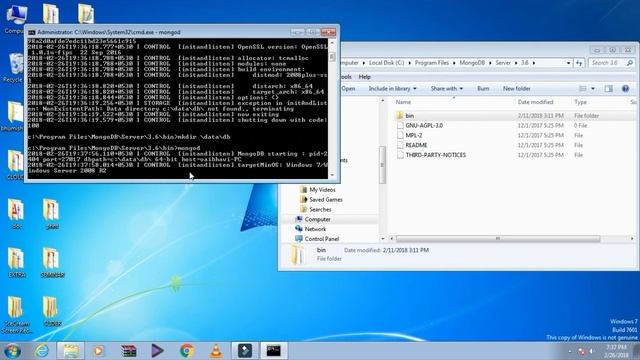This screenshot has width=640, height=360.
Task: Select the THIRD-PARTY-NOTICES file
Action: [x=436, y=155]
